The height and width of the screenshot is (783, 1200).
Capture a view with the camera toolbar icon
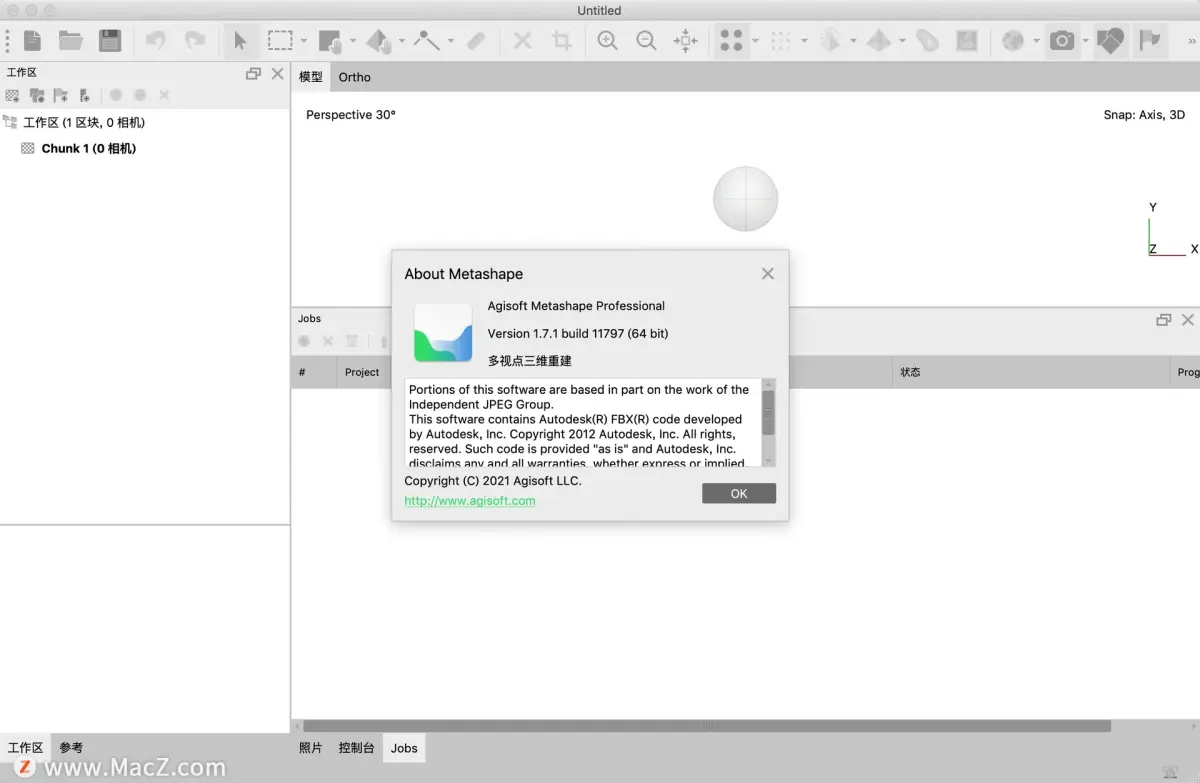1062,41
